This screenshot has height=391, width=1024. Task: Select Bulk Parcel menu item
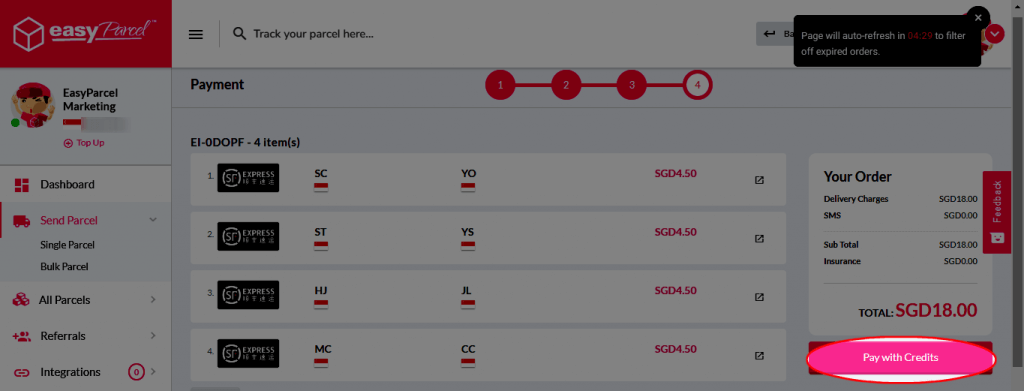point(64,267)
